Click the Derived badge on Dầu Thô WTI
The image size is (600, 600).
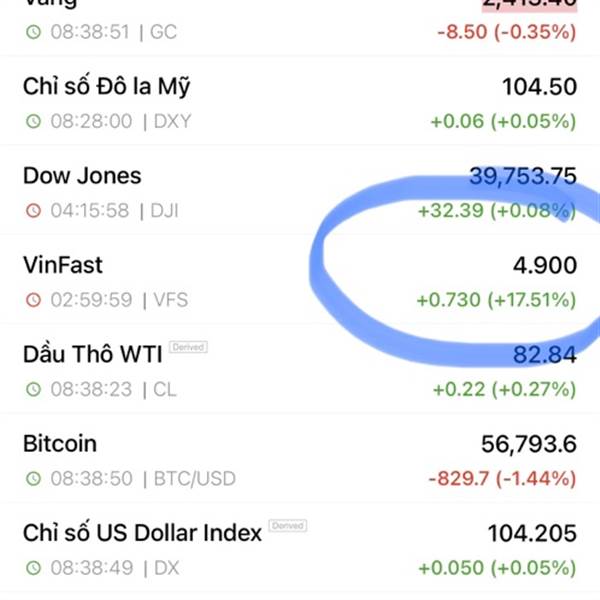coord(188,347)
